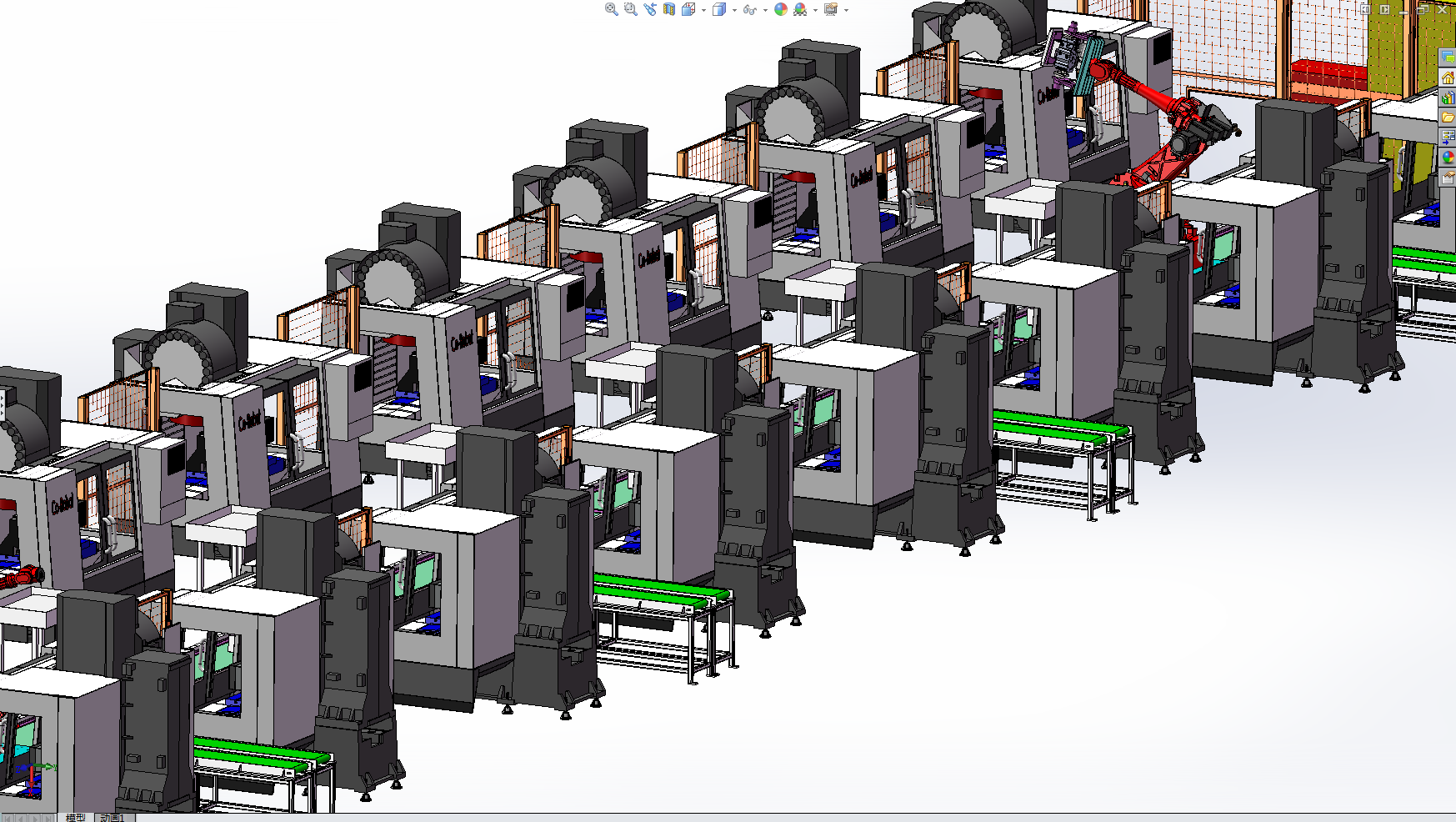Select the Zoom to Area tool
The width and height of the screenshot is (1456, 822).
(631, 9)
